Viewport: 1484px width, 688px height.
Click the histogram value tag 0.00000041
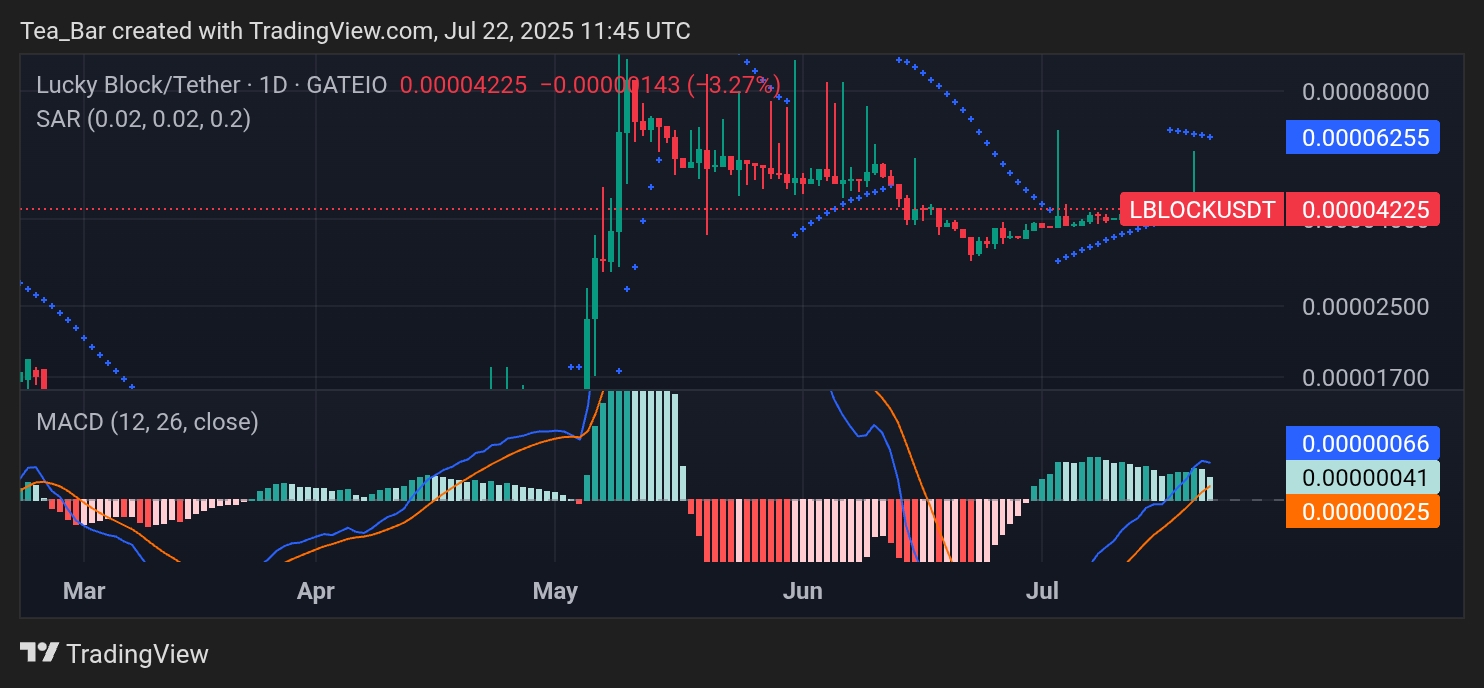tap(1363, 477)
